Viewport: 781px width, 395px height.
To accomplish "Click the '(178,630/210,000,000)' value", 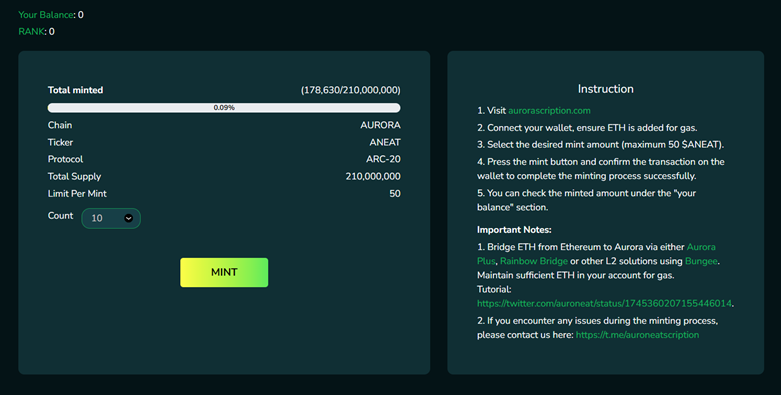I will click(x=351, y=90).
